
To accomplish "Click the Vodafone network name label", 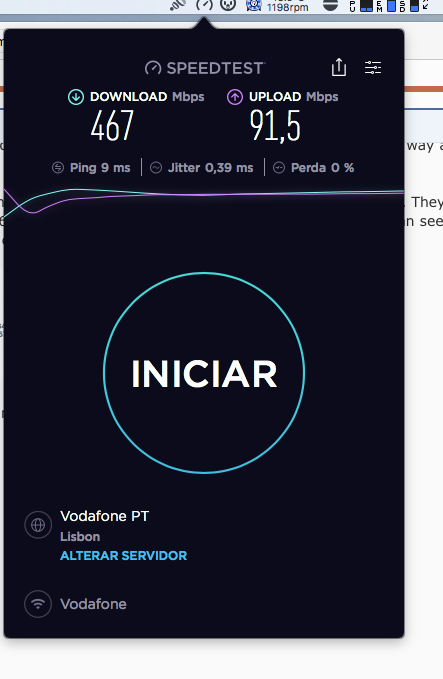I will coord(94,604).
